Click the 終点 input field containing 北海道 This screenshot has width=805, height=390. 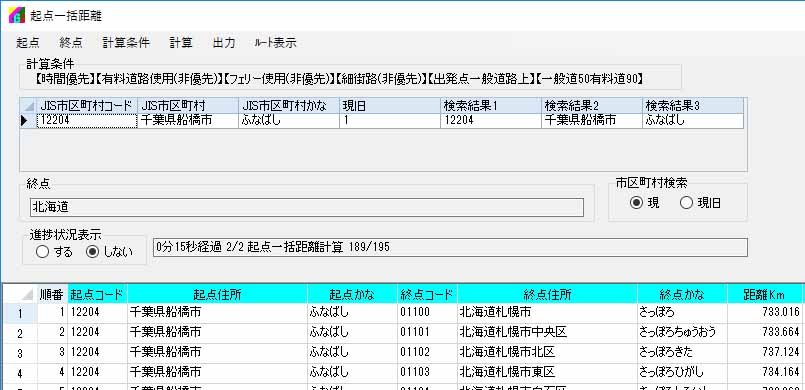click(306, 207)
